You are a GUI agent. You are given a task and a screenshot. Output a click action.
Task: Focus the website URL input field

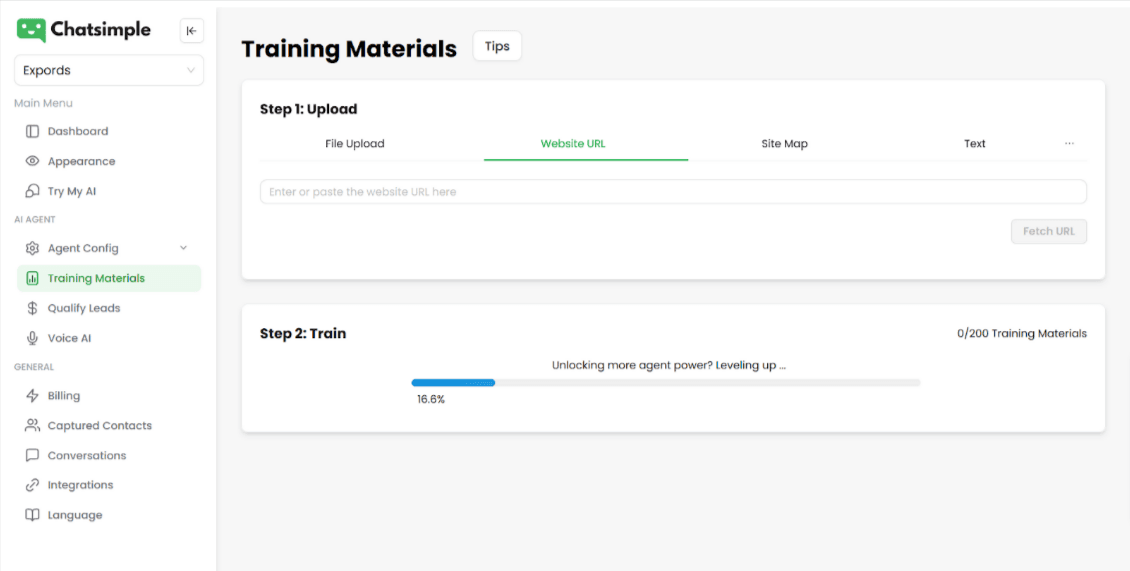(x=672, y=192)
